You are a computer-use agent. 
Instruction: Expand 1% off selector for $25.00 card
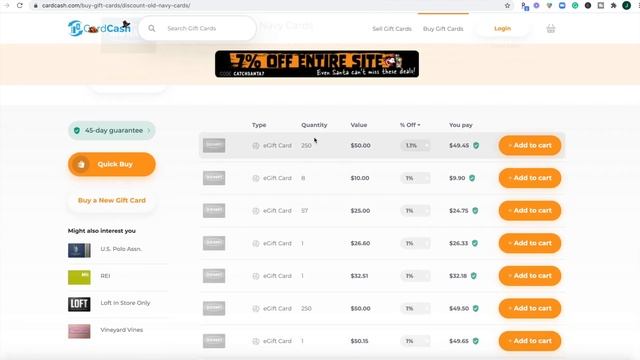[x=415, y=211]
